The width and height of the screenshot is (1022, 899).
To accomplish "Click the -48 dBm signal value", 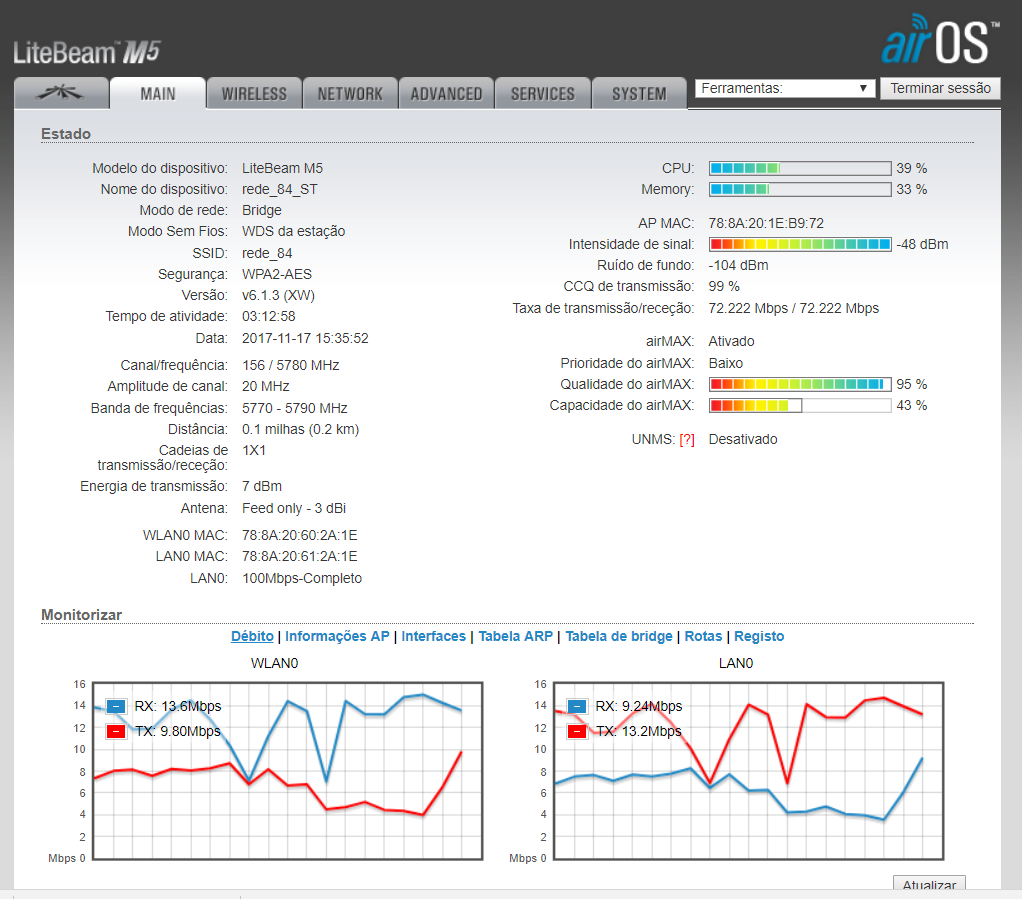I will (922, 244).
